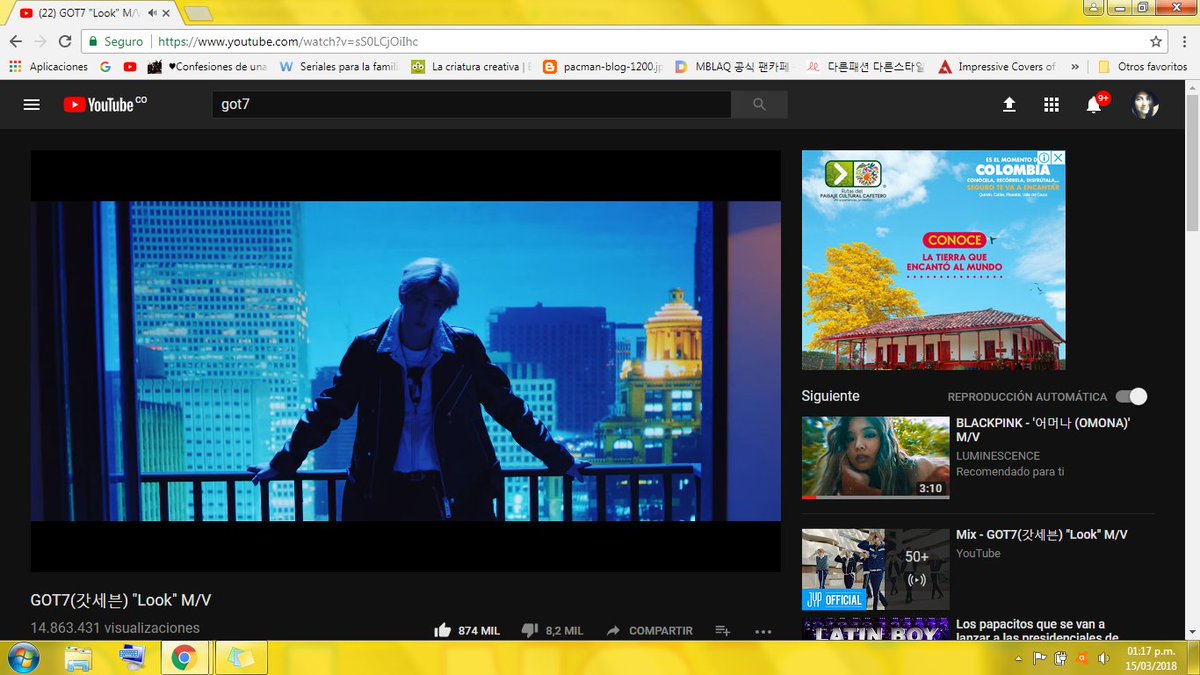Open the account avatar menu
Screen dimensions: 1200x675
pyautogui.click(x=1145, y=104)
